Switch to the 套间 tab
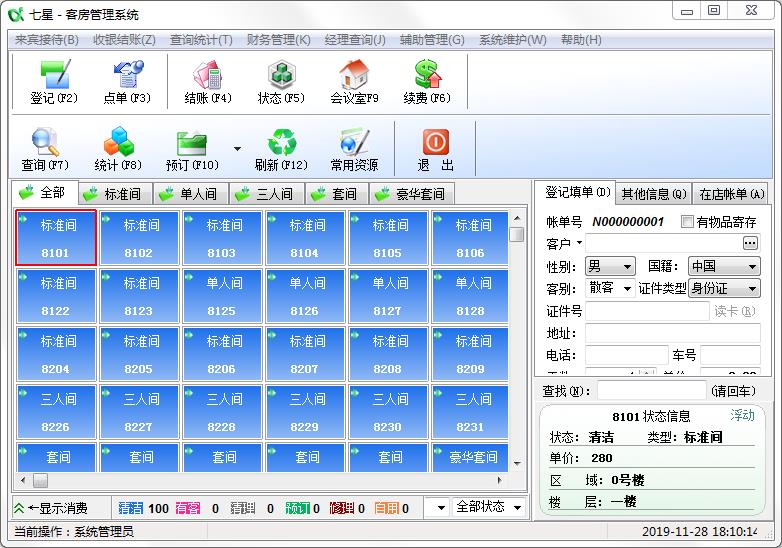 tap(337, 194)
